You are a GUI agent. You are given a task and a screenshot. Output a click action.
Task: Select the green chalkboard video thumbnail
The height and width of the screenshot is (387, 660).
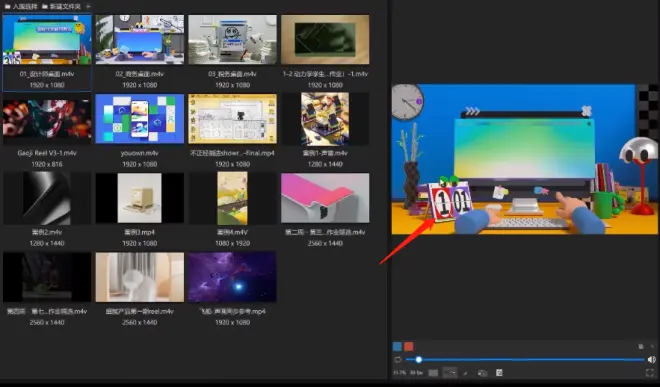325,40
